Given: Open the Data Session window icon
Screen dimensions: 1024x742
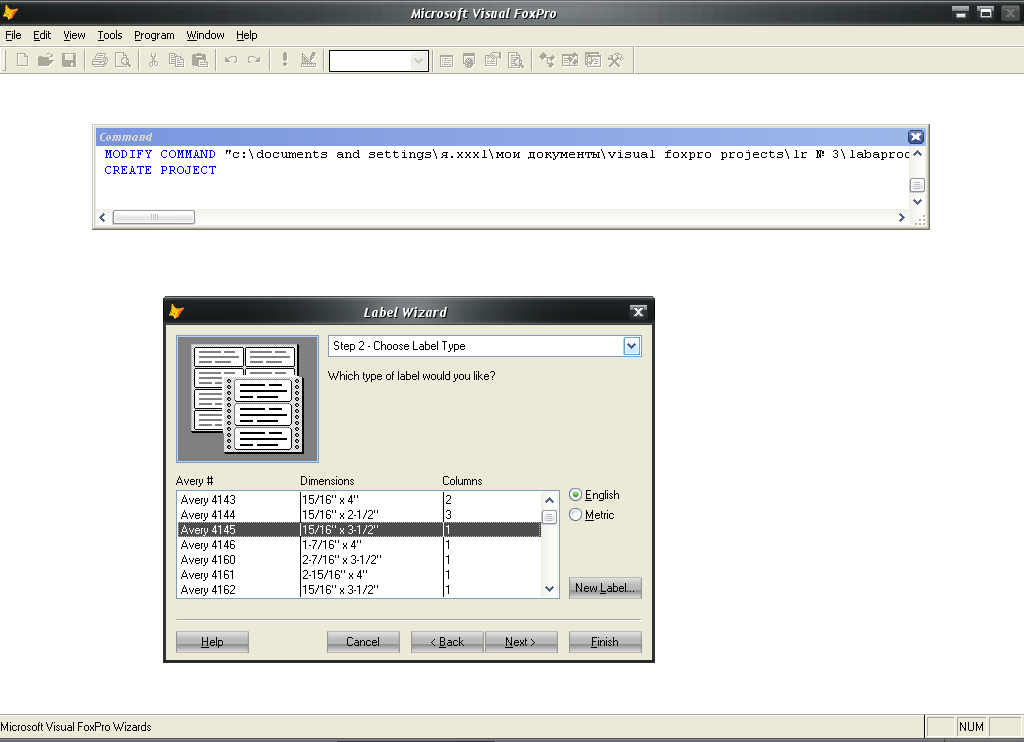Looking at the screenshot, I should point(469,61).
